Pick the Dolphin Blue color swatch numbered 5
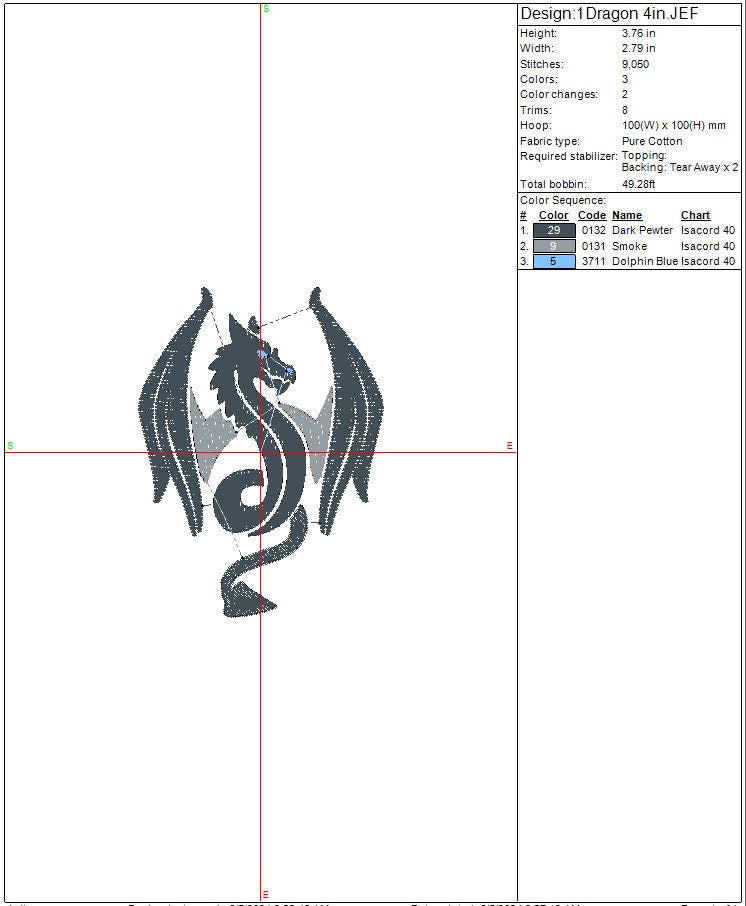The image size is (746, 906). tap(554, 262)
